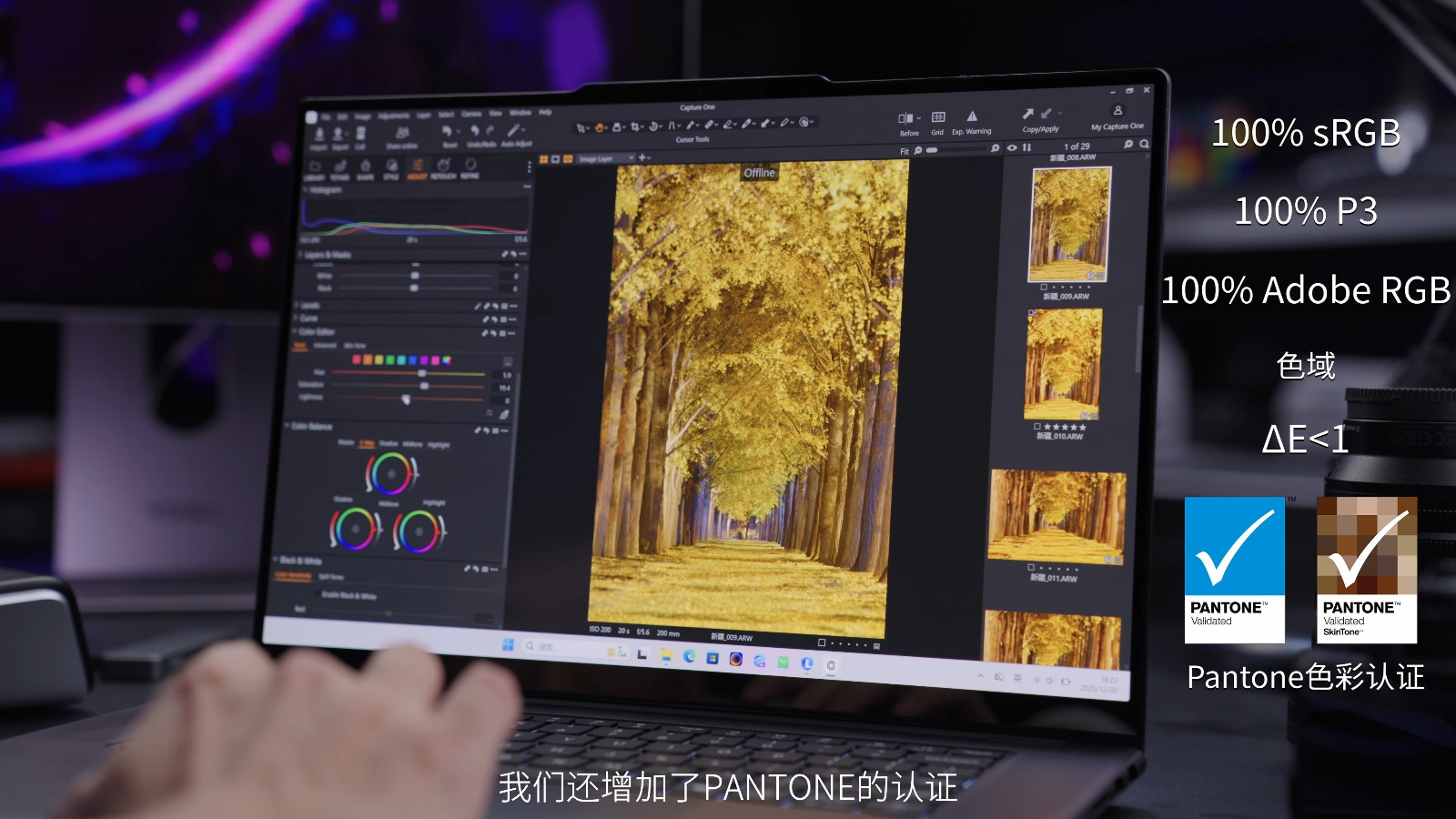Toggle the Before comparison view
The height and width of the screenshot is (819, 1456).
[x=905, y=118]
